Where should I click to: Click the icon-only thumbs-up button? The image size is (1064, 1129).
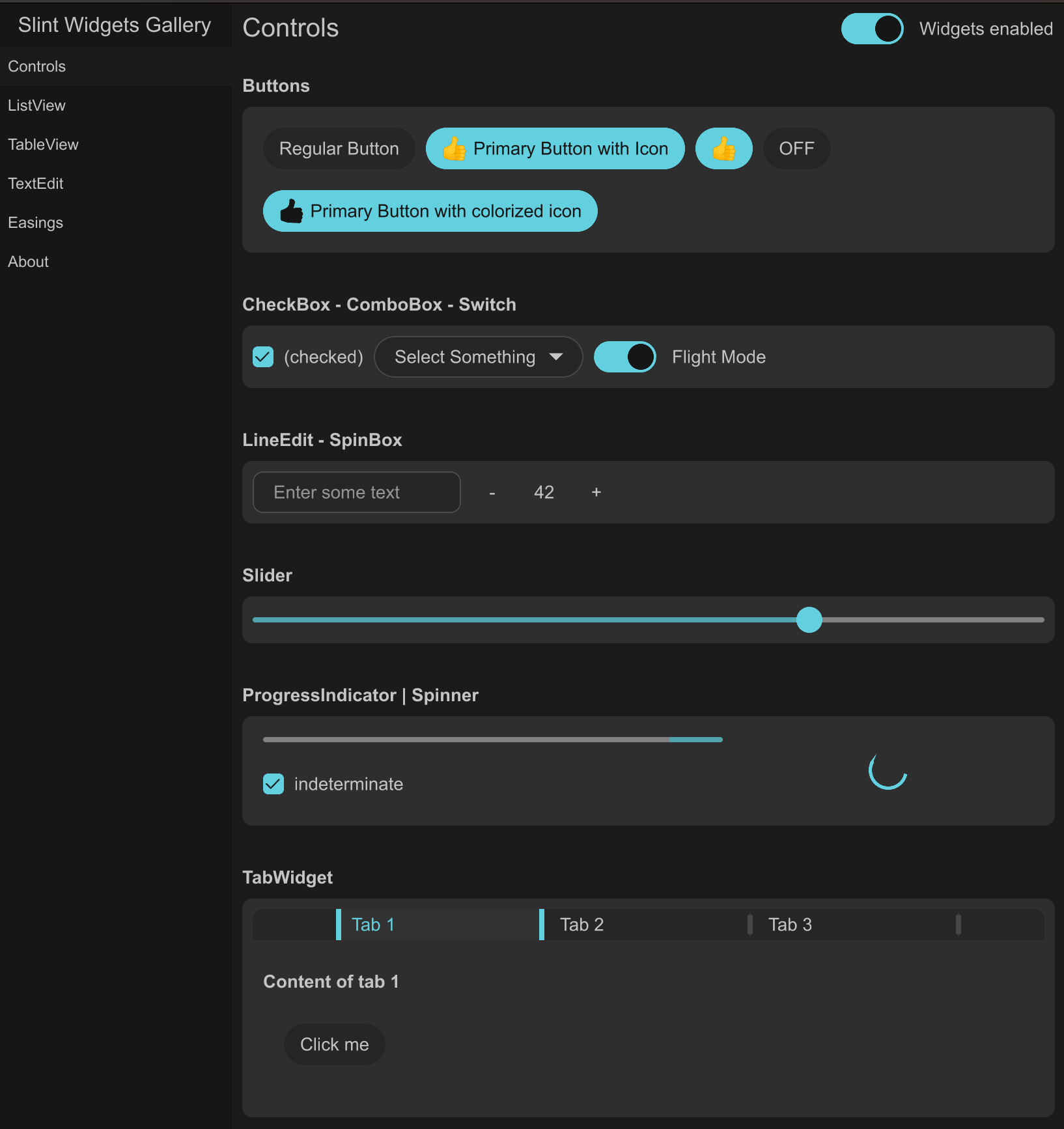[723, 149]
